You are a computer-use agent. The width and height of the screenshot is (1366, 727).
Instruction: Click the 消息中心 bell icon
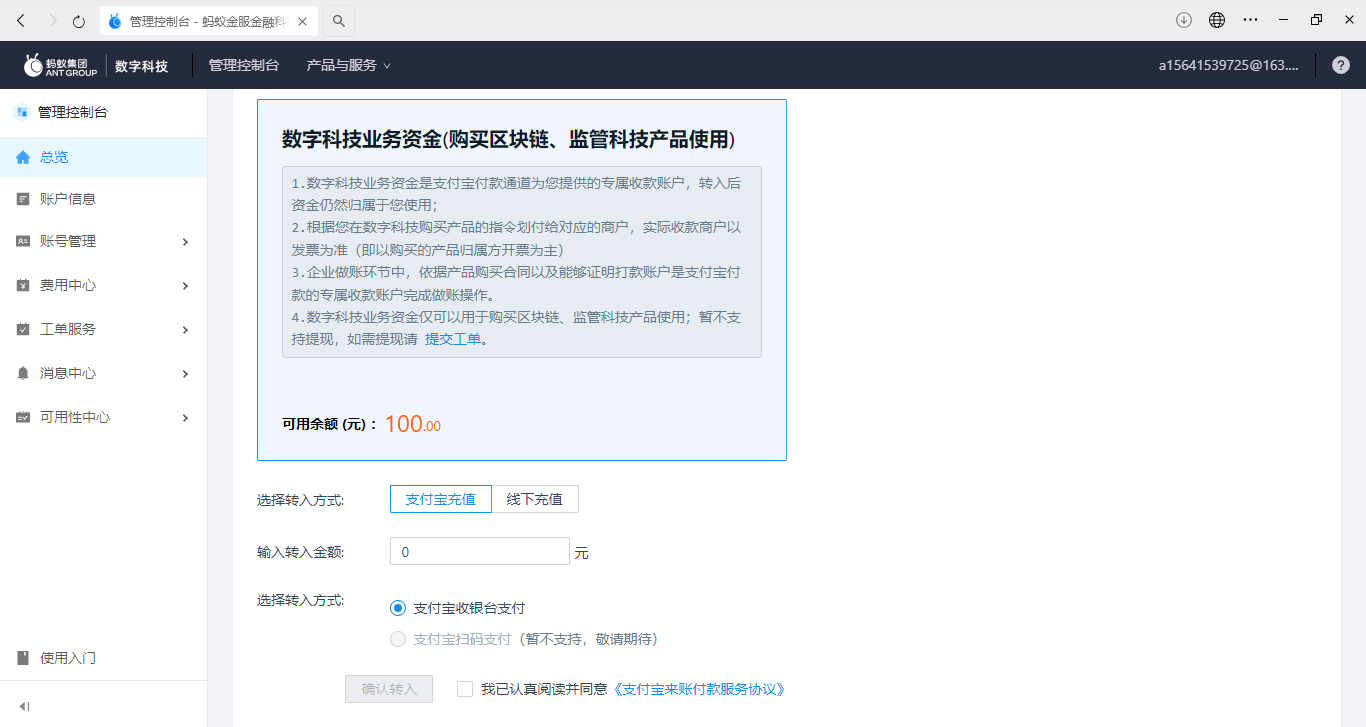[x=23, y=373]
